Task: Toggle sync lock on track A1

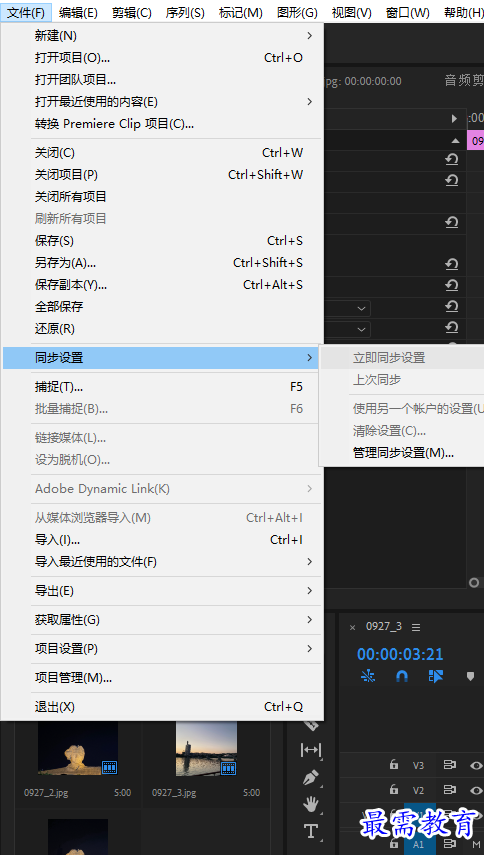Action: point(450,844)
